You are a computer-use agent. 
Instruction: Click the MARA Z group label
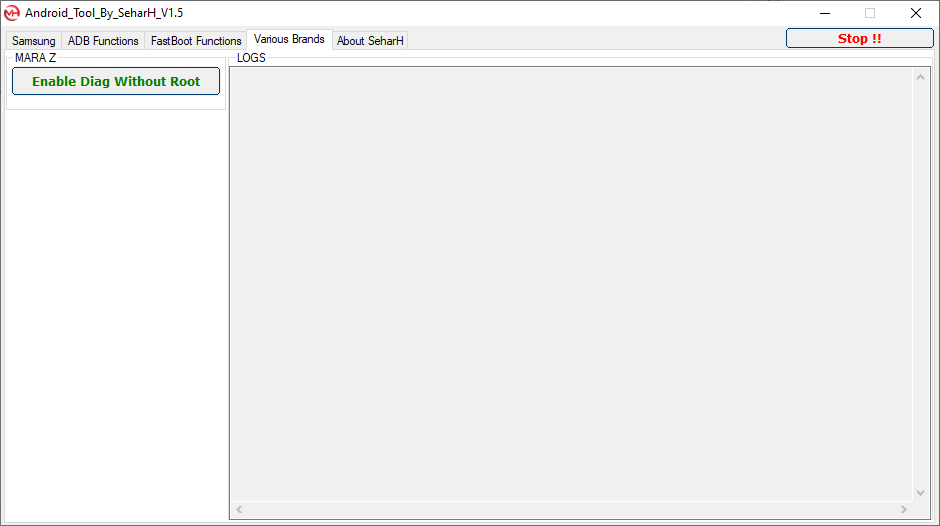pos(35,58)
